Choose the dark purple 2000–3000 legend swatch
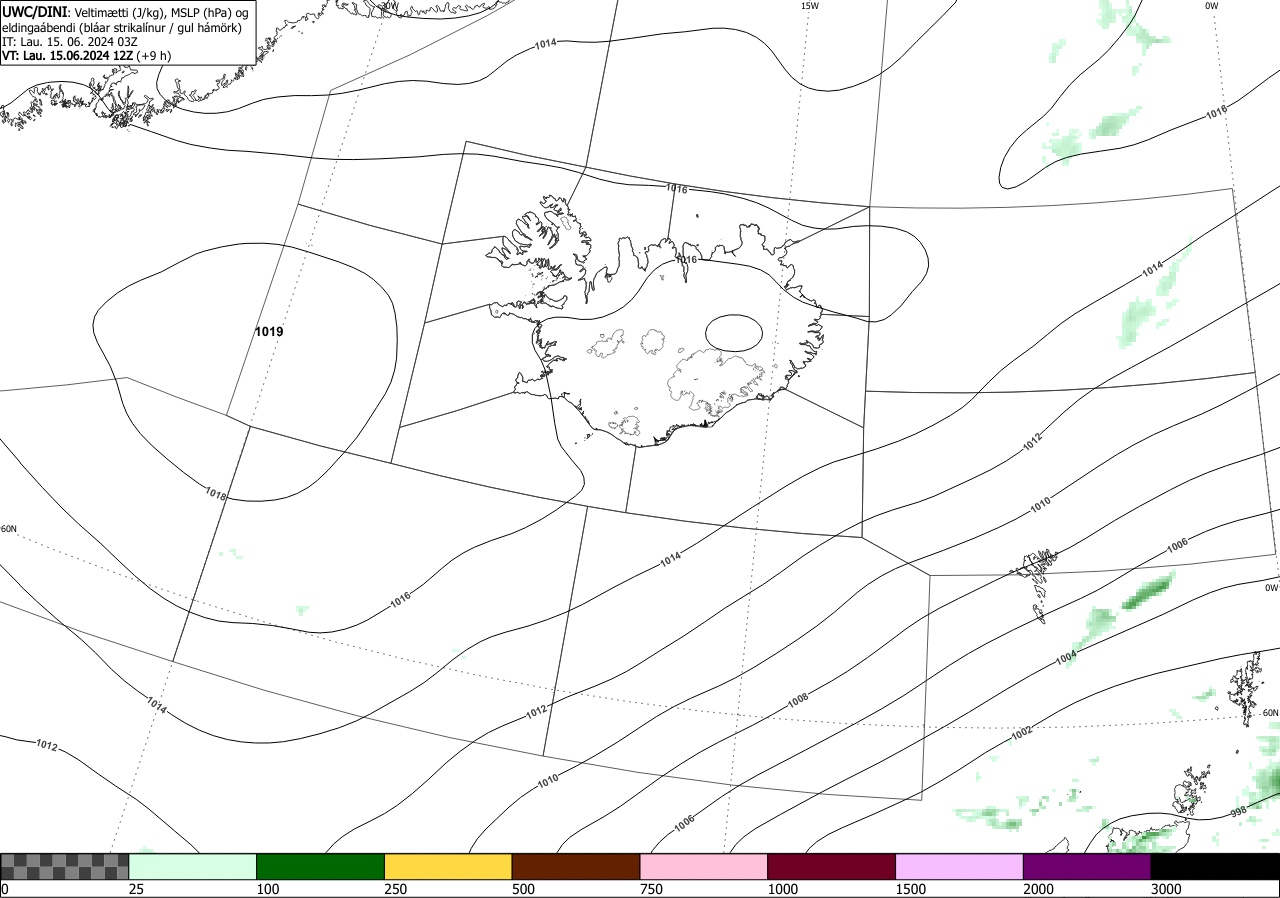 pyautogui.click(x=1087, y=866)
